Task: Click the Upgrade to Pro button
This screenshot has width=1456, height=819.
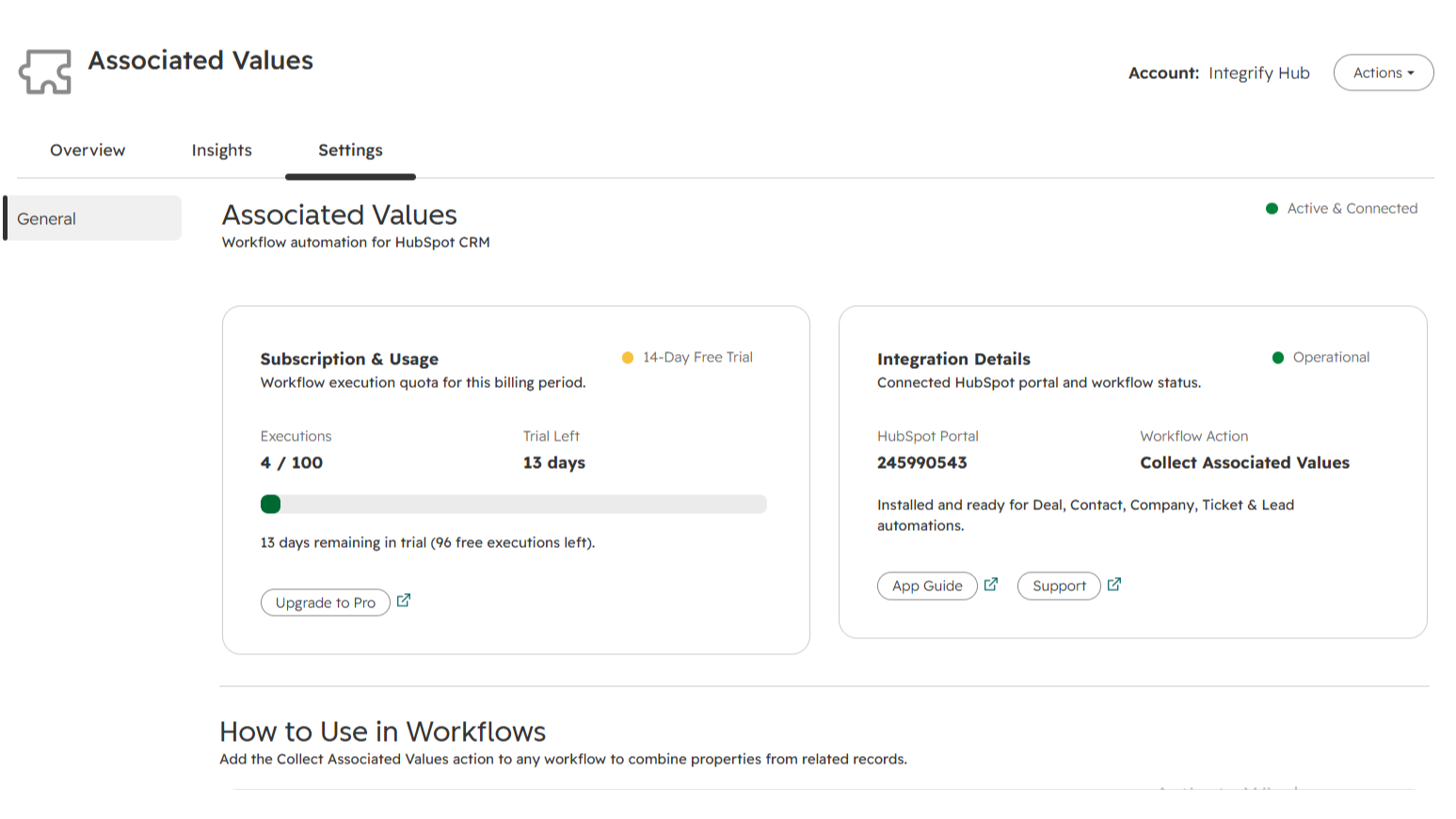Action: 326,602
